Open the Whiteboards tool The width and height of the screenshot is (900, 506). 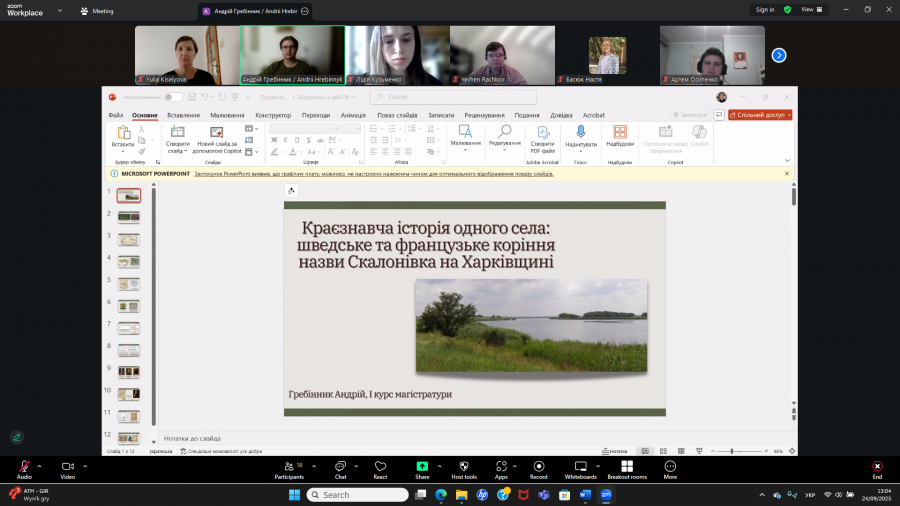(x=580, y=467)
